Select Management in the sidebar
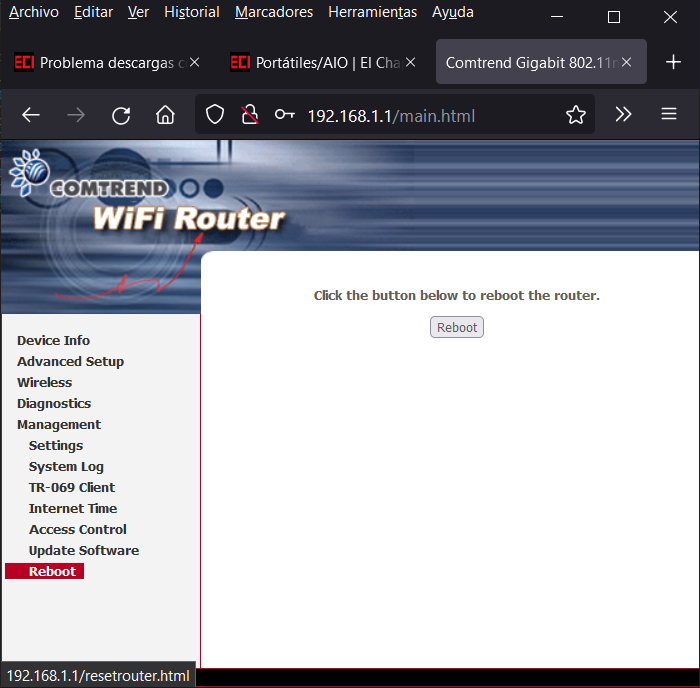 pos(59,425)
